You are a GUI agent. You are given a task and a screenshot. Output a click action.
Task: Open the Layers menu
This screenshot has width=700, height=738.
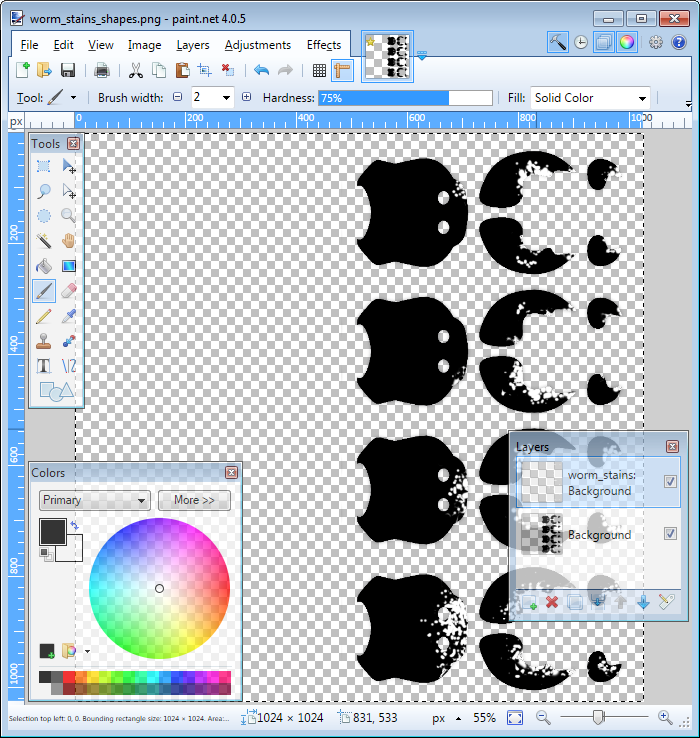pyautogui.click(x=193, y=45)
